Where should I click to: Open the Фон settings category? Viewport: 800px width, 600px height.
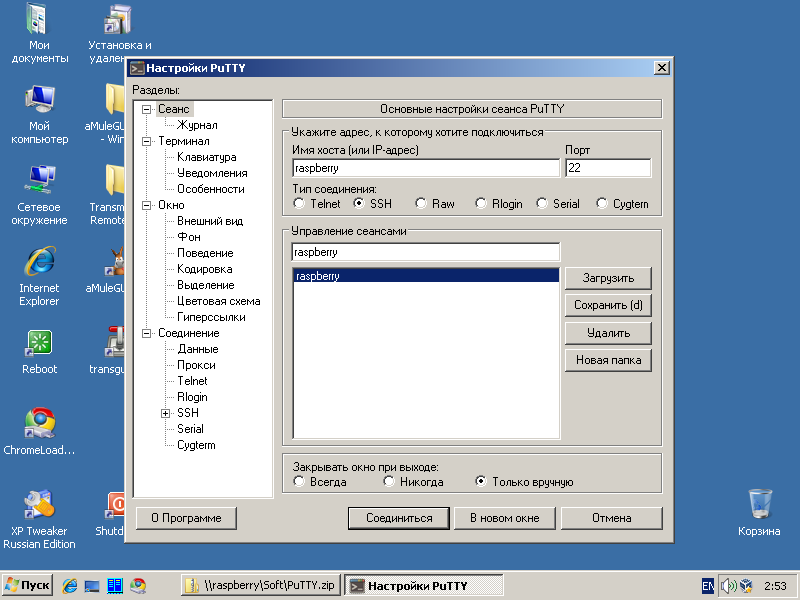tap(189, 237)
